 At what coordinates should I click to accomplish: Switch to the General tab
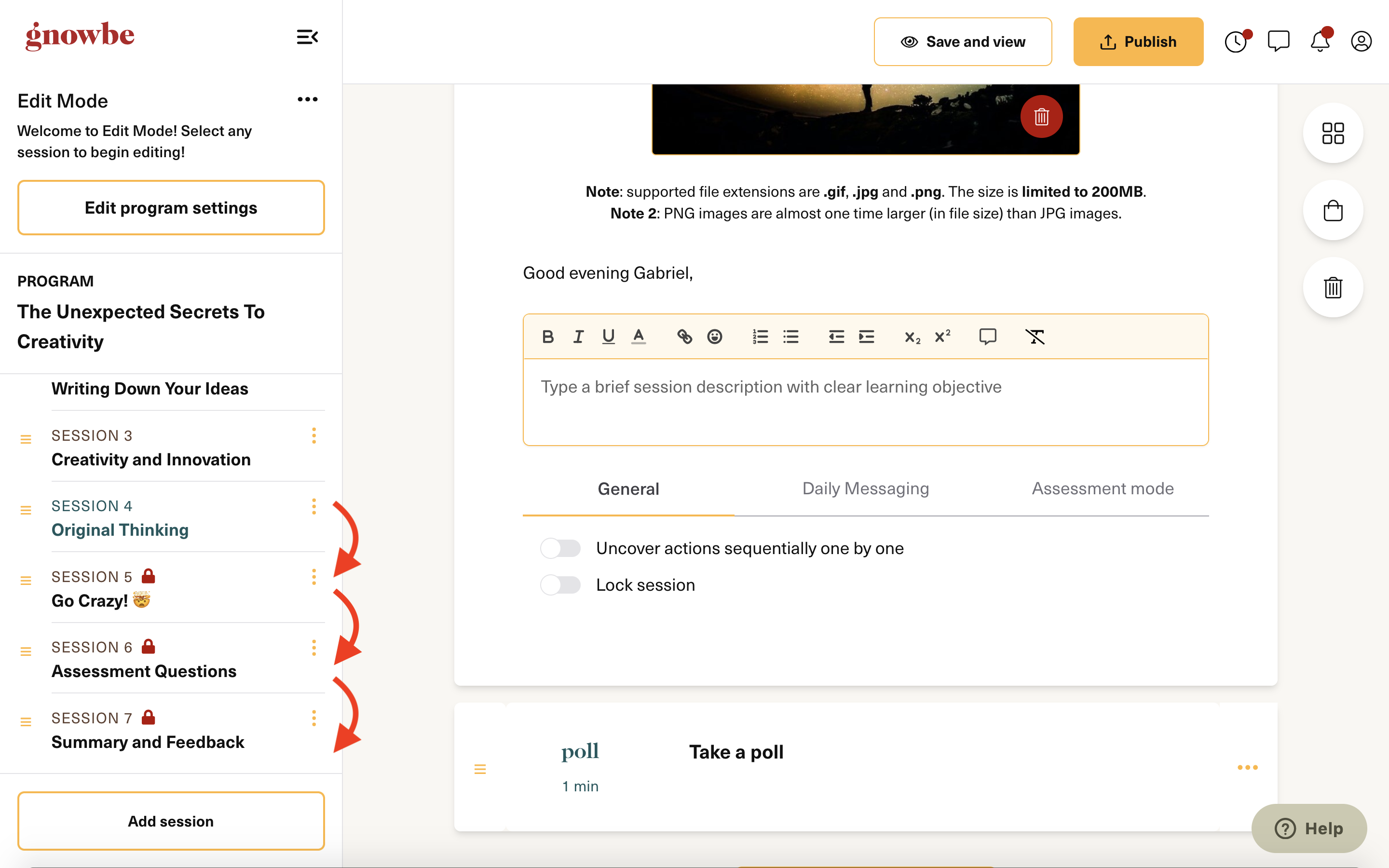(628, 489)
